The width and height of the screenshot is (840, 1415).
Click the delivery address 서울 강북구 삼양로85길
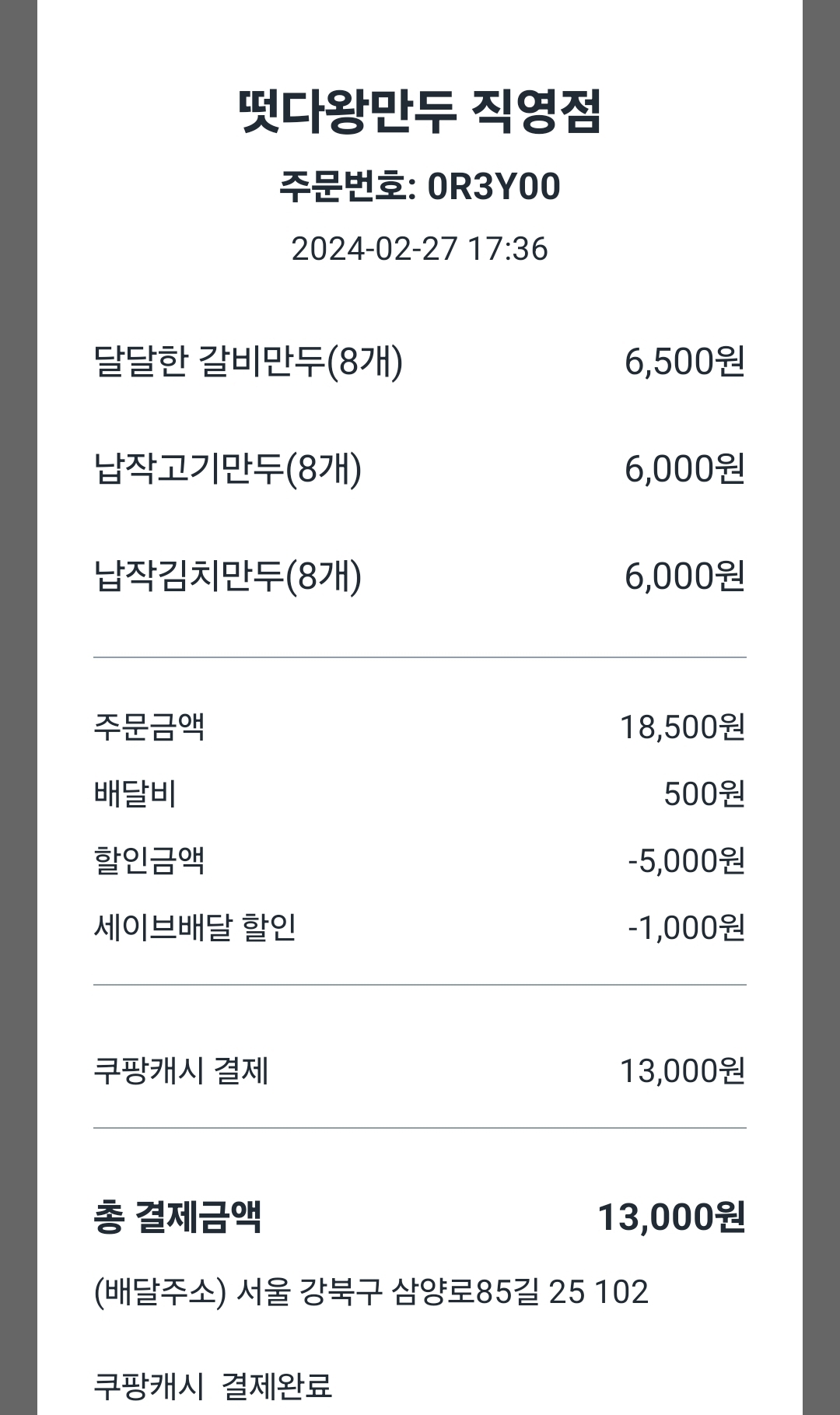tap(371, 1292)
